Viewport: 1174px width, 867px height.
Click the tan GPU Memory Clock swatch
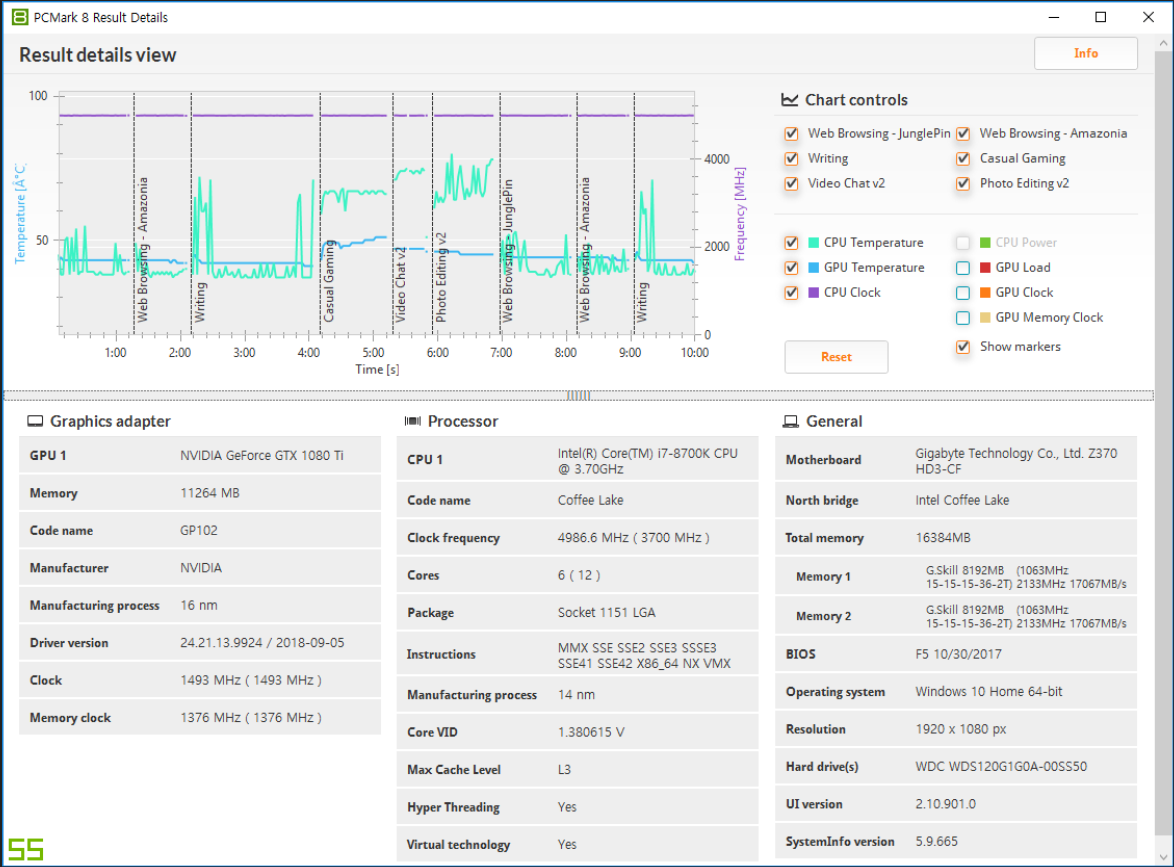coord(985,317)
